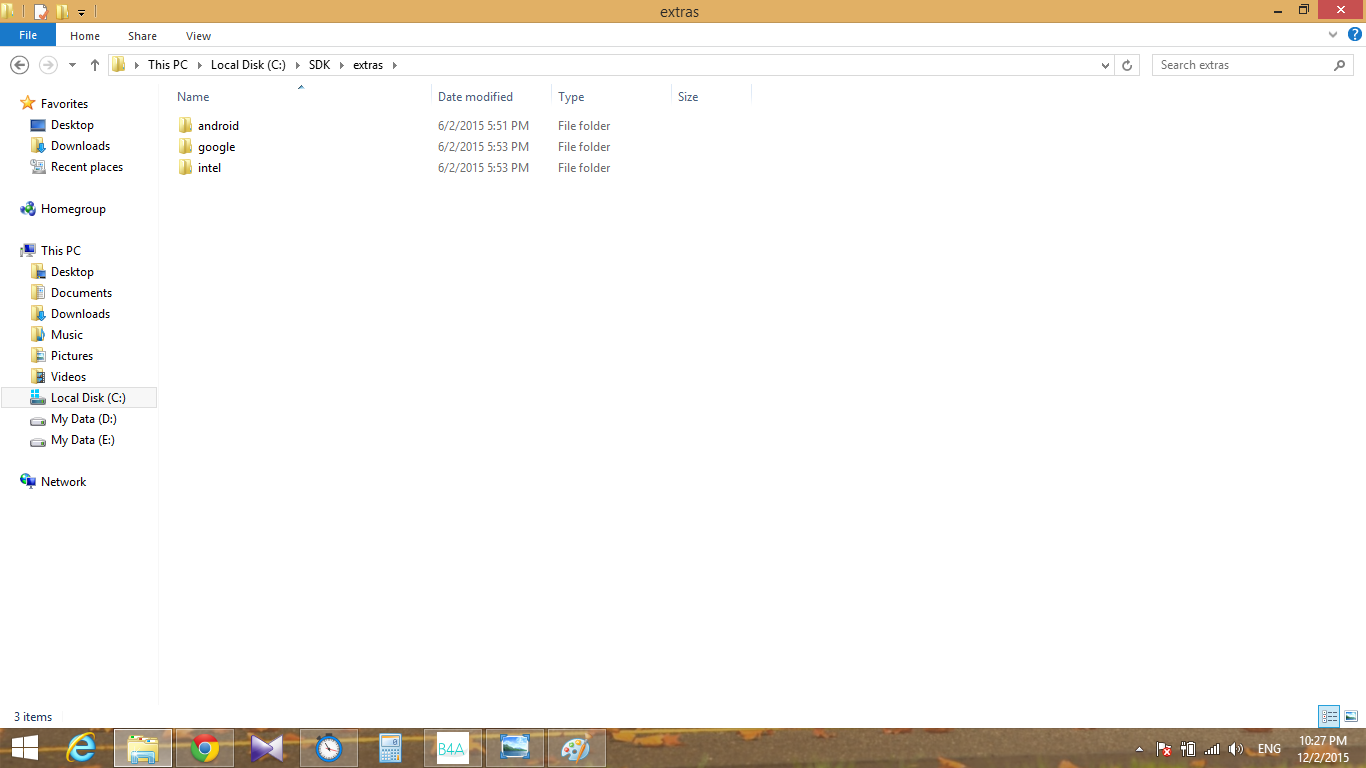Image resolution: width=1366 pixels, height=768 pixels.
Task: Expand SDK breadcrumb subfolder arrow
Action: [x=341, y=65]
